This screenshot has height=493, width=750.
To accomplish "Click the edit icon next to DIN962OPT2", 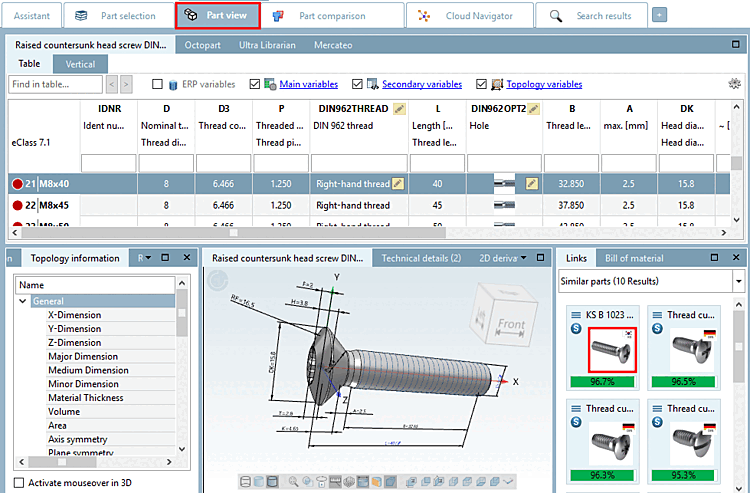I will [x=533, y=108].
